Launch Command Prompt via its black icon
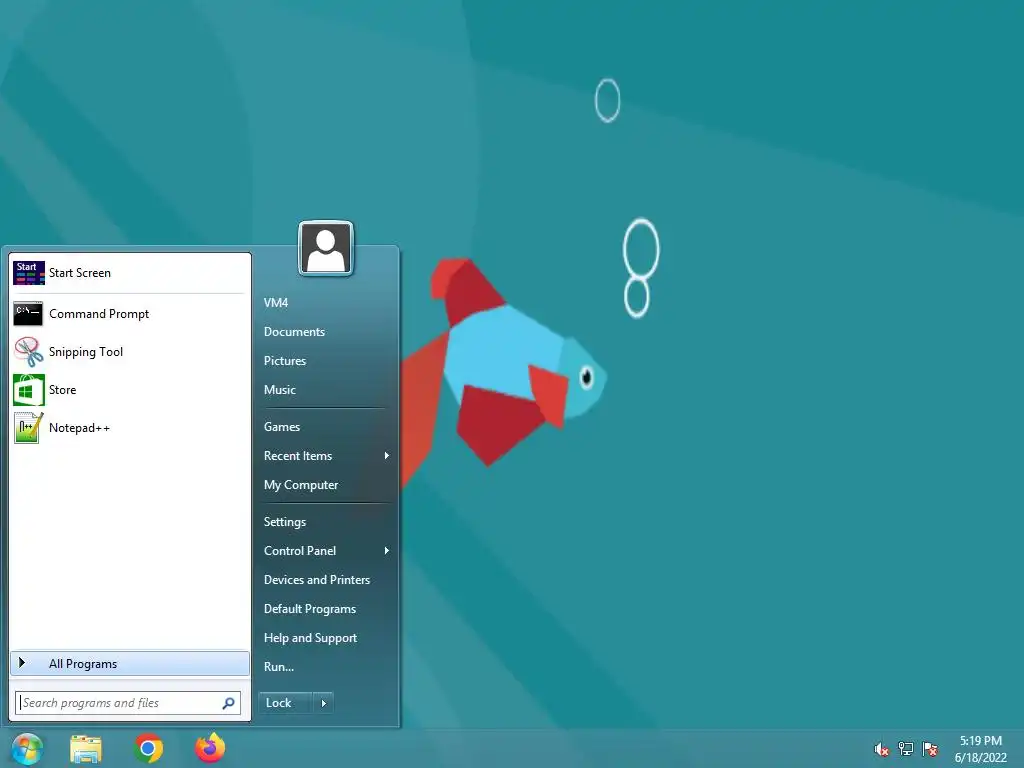Image resolution: width=1024 pixels, height=768 pixels. coord(28,313)
